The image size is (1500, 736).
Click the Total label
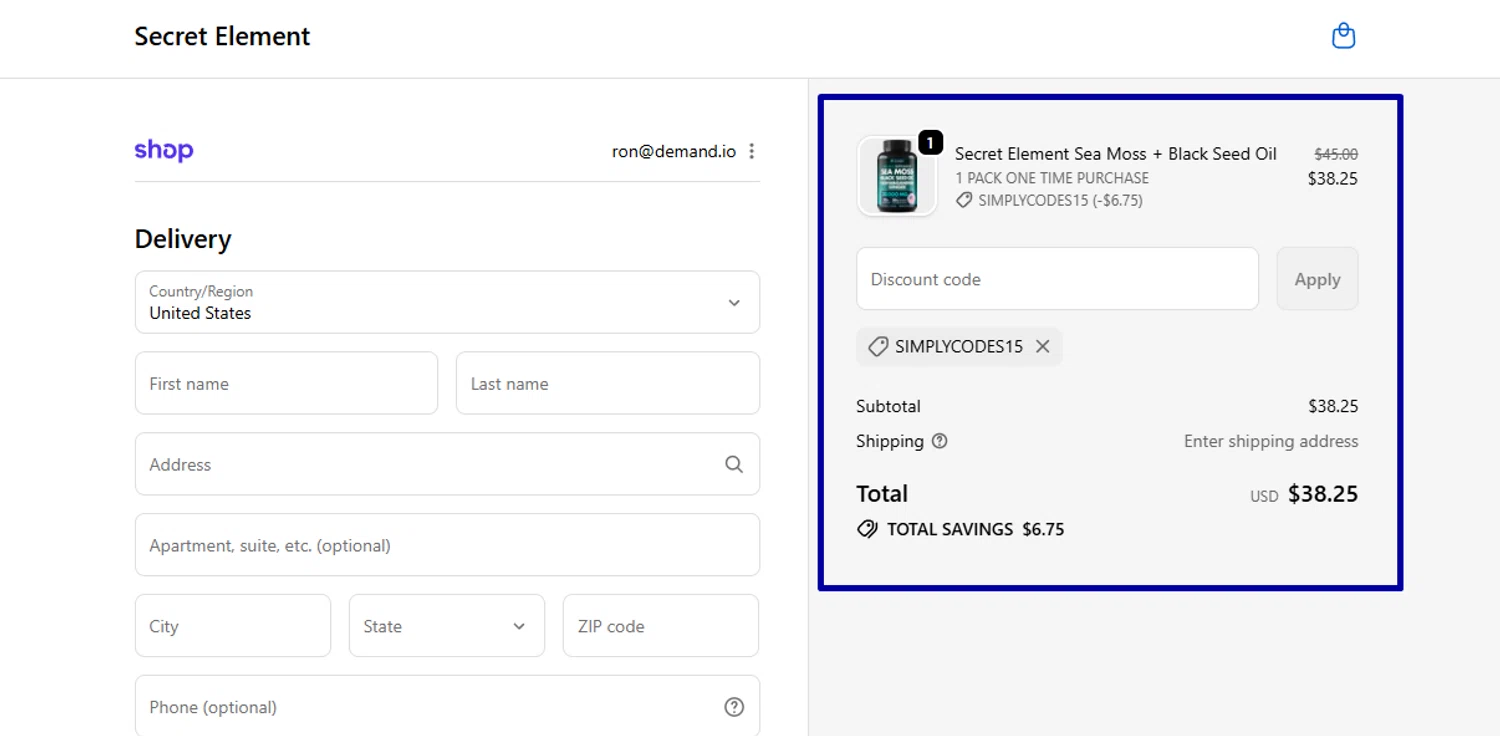[x=882, y=494]
